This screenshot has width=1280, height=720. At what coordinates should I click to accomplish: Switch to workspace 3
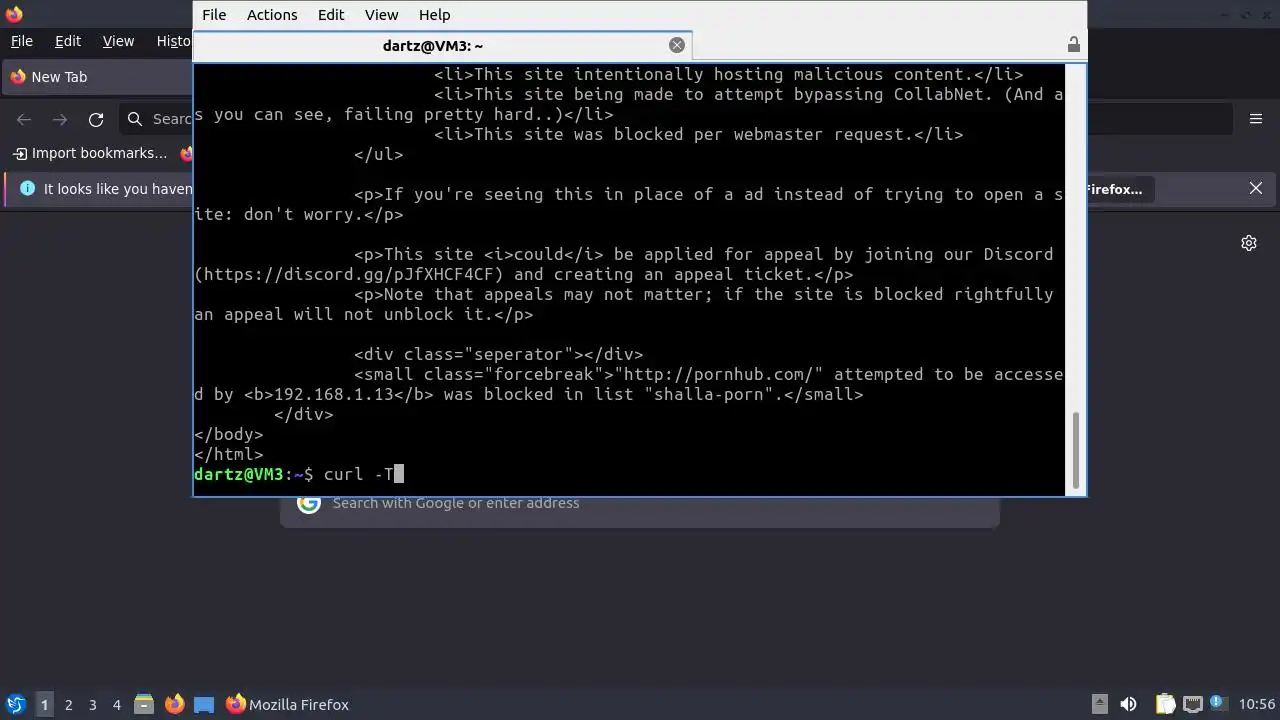(92, 704)
